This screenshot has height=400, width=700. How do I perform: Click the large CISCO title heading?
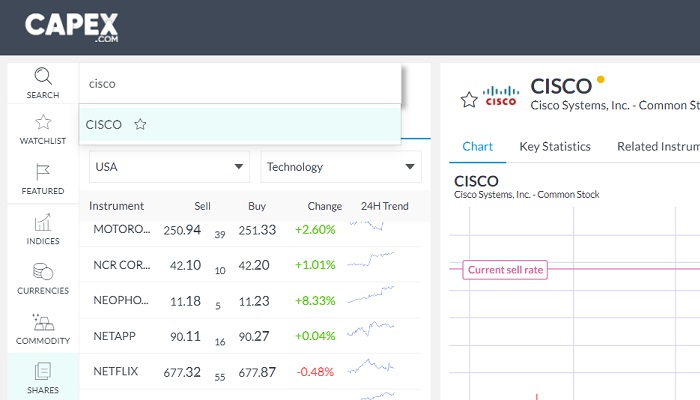pos(561,86)
